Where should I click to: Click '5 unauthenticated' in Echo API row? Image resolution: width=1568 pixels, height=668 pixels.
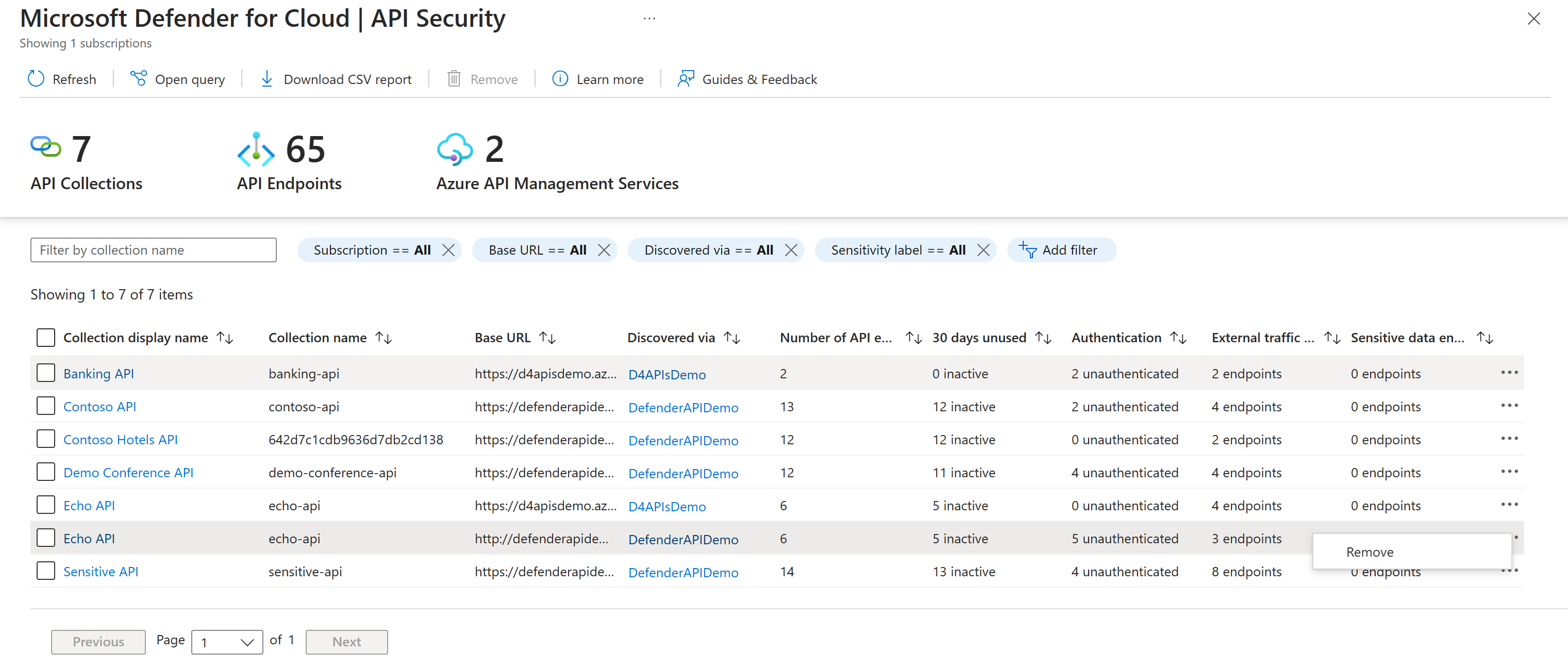point(1125,538)
